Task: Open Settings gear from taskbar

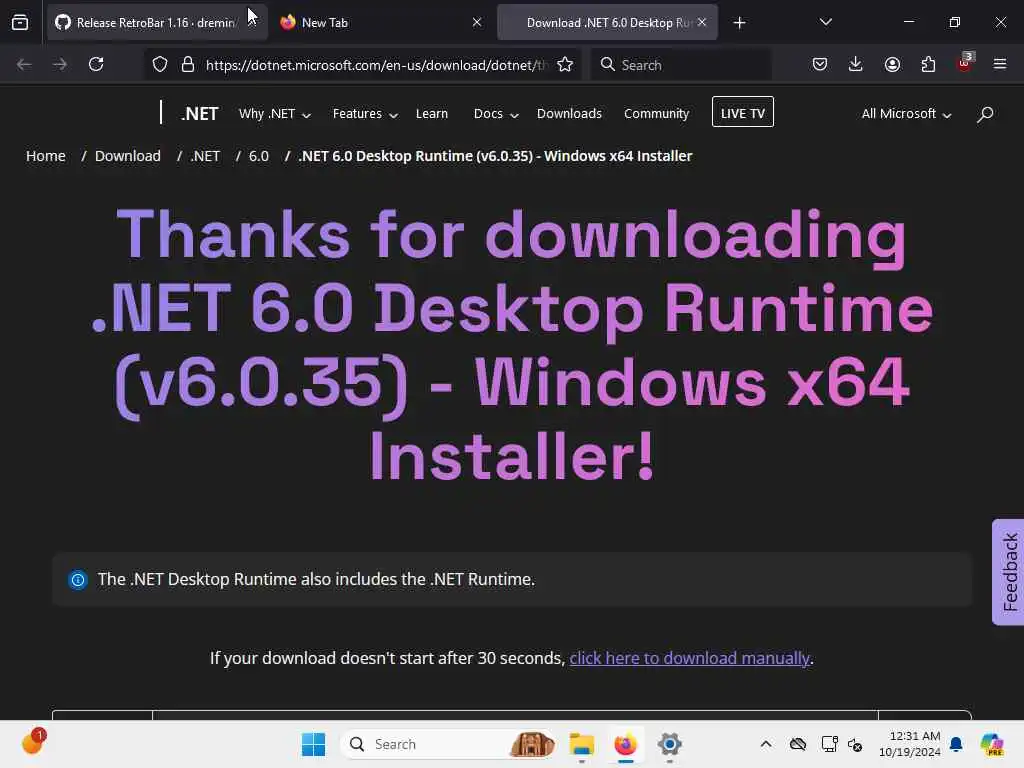Action: tap(669, 744)
